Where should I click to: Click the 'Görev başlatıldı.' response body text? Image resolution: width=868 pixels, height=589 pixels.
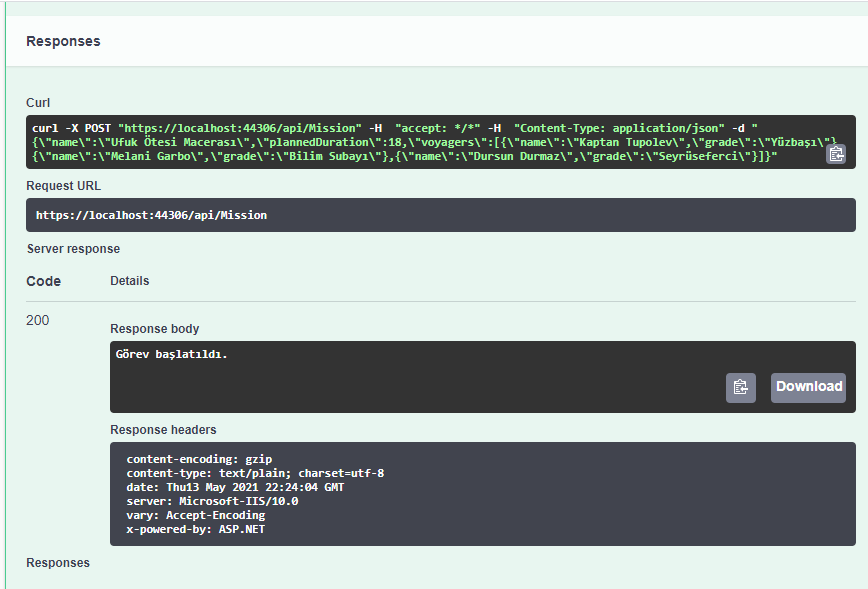[171, 354]
